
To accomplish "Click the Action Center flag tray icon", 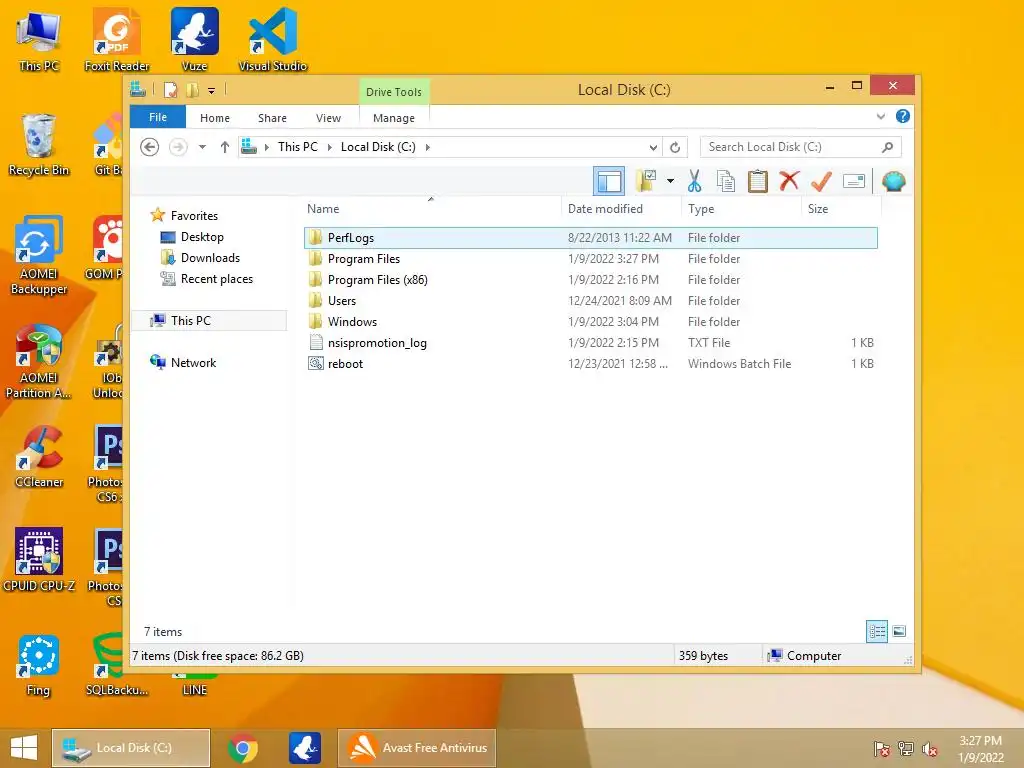I will coord(881,748).
